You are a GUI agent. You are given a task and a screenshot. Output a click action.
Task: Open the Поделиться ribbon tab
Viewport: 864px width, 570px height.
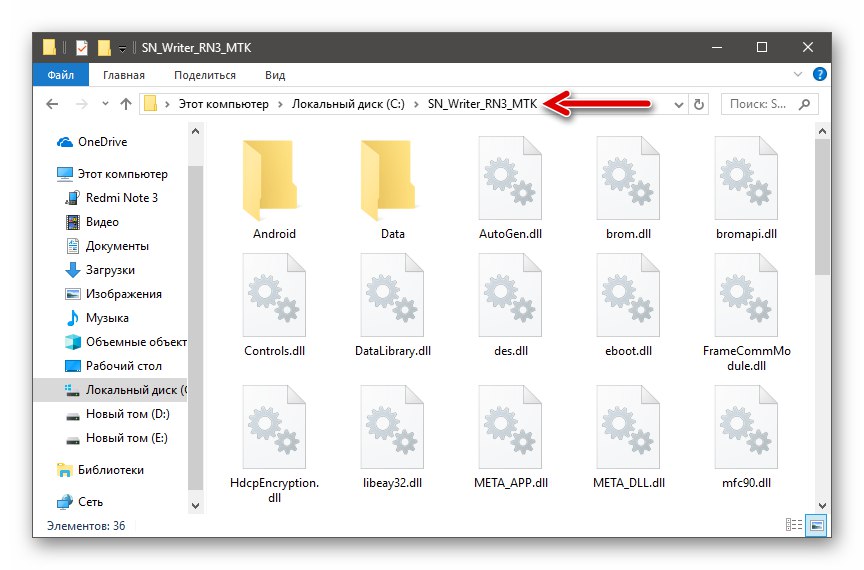[x=204, y=75]
